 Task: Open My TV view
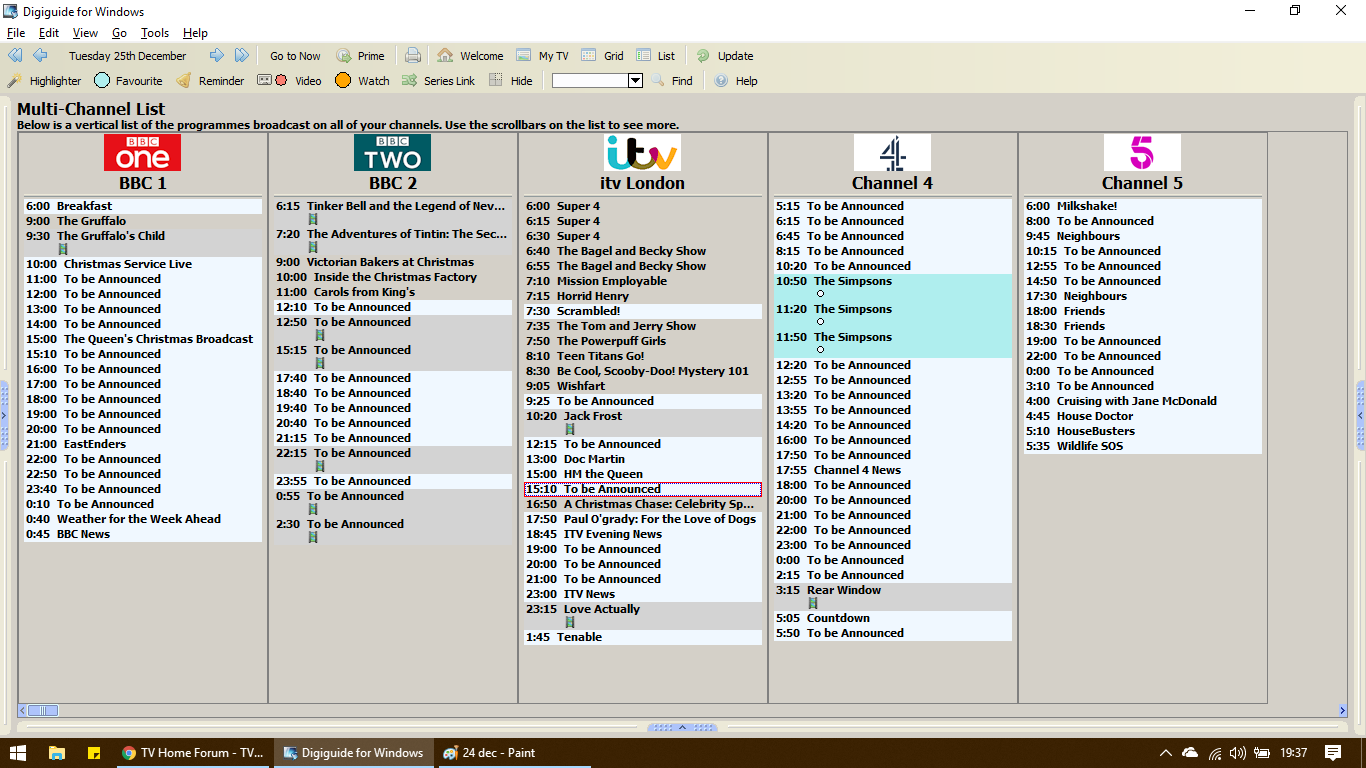click(542, 56)
